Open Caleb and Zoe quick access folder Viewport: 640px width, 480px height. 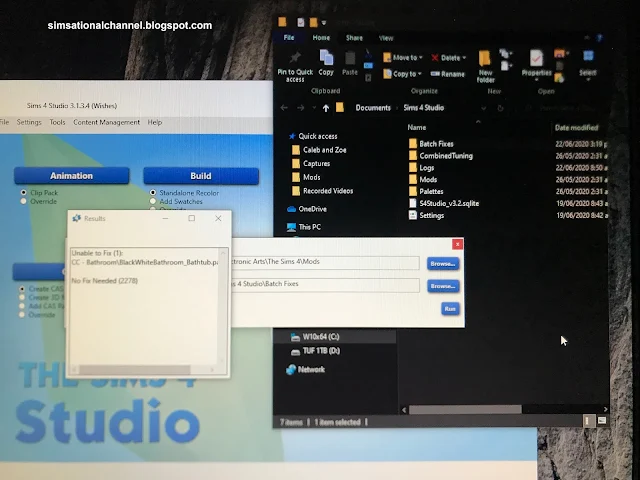click(x=319, y=150)
